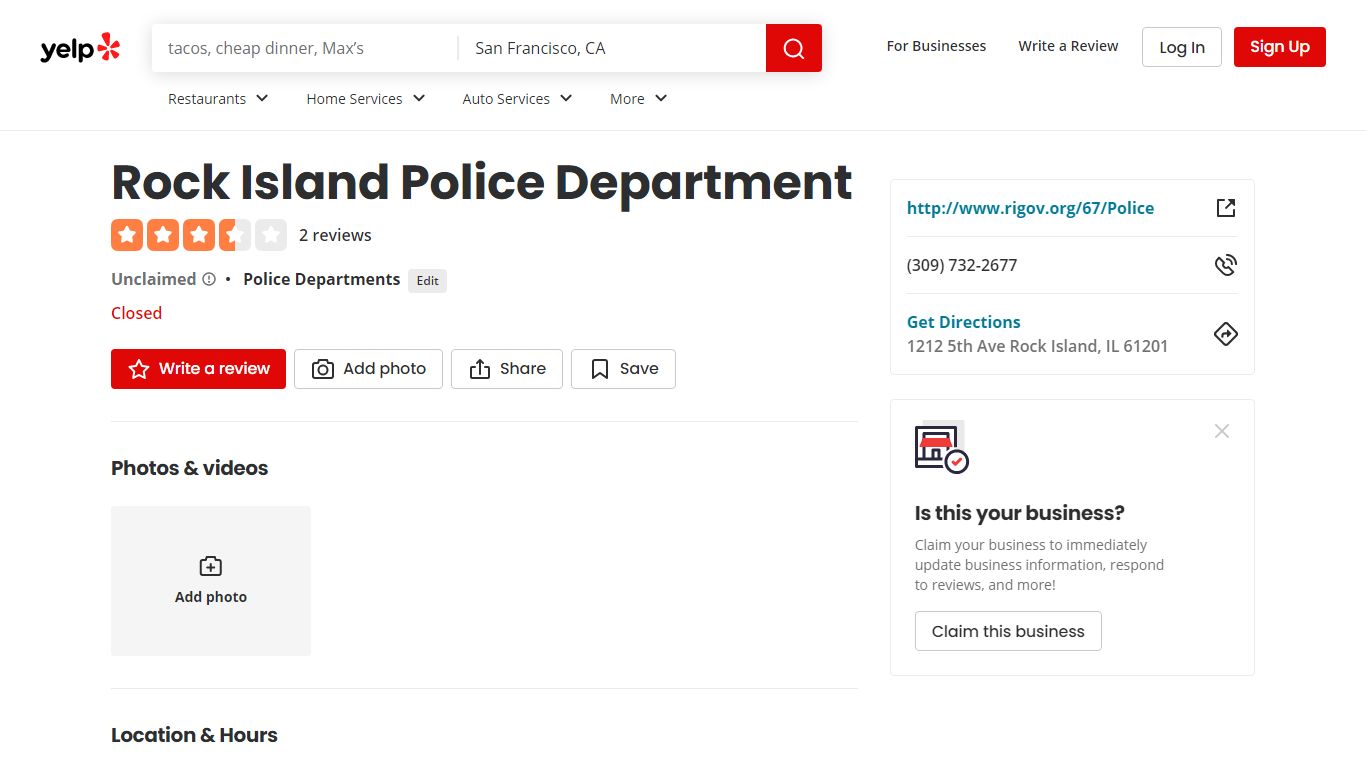Click the storefront claim business icon

[x=941, y=448]
